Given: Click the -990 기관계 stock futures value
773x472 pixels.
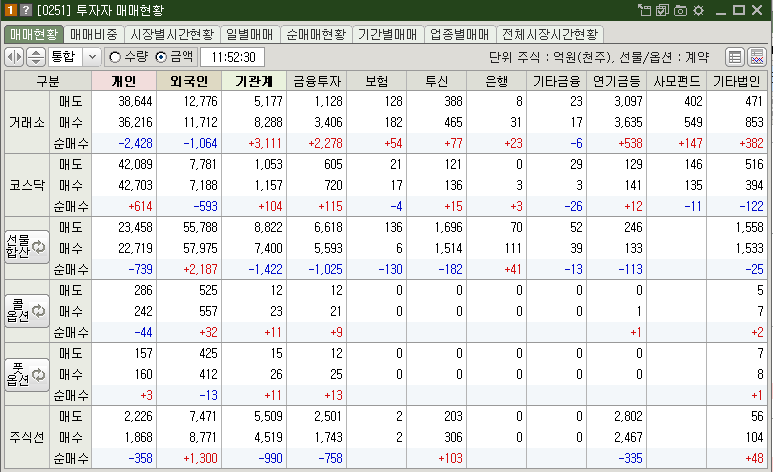Looking at the screenshot, I should coord(270,458).
